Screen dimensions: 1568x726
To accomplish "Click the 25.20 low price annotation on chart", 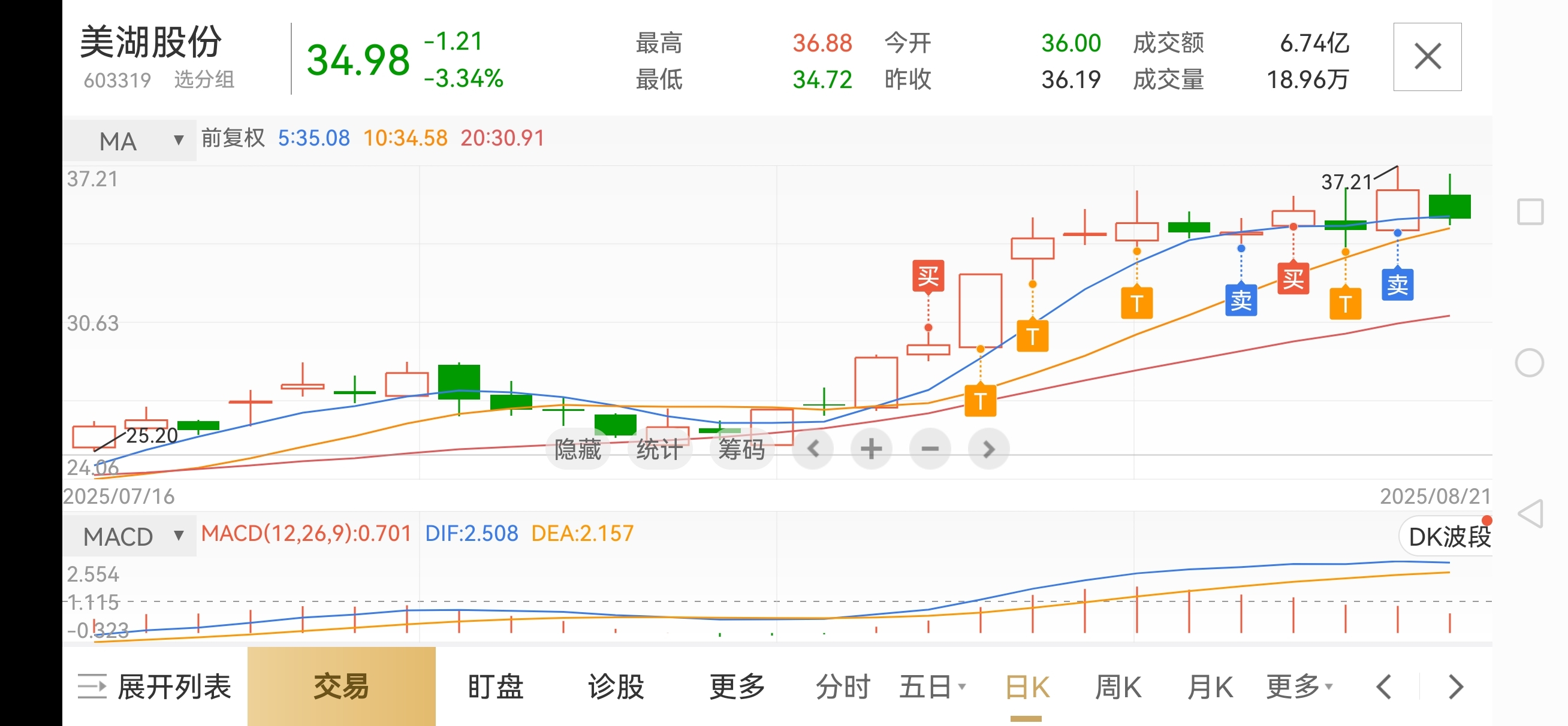I will [x=152, y=435].
